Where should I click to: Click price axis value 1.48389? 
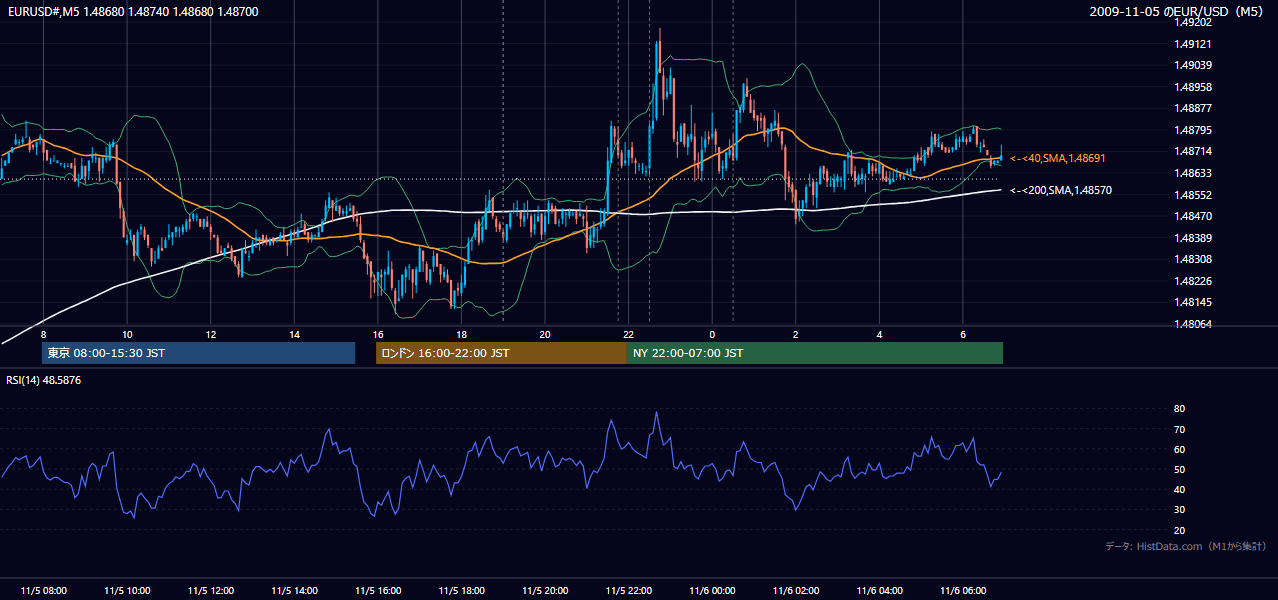[1192, 238]
